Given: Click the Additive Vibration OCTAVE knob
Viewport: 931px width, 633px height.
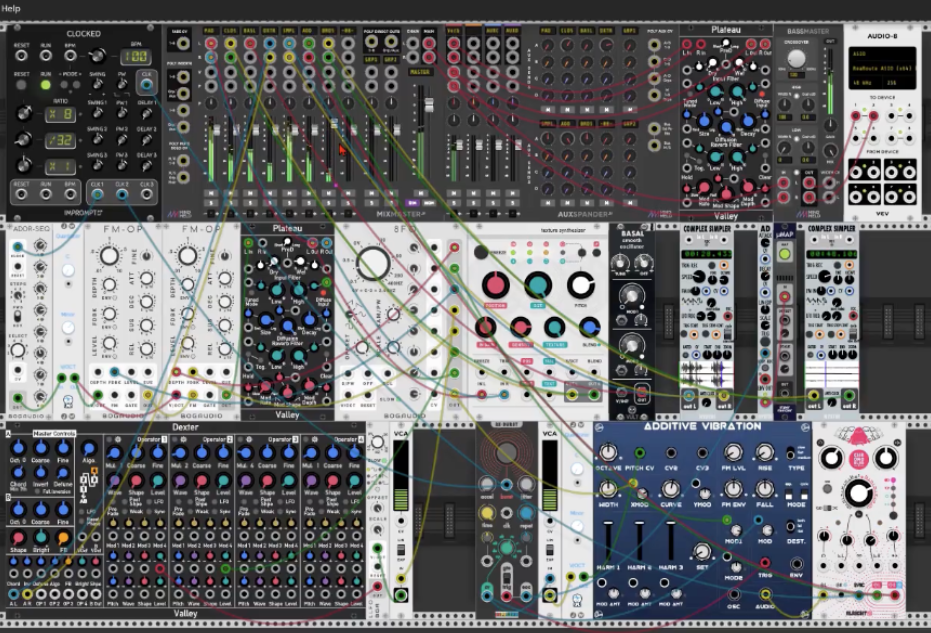Looking at the screenshot, I should coord(607,452).
